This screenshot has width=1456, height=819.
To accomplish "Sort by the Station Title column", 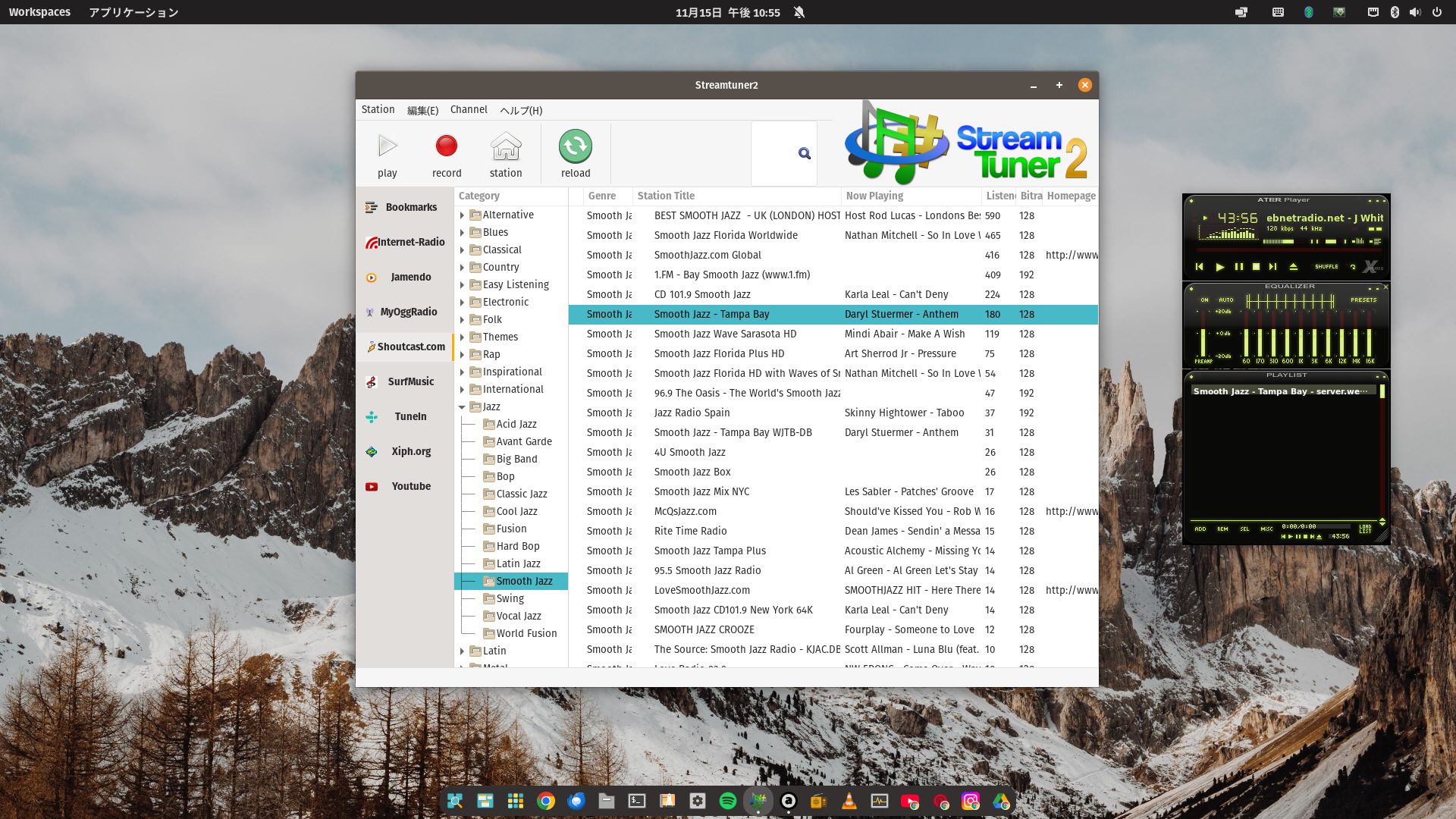I will [737, 196].
